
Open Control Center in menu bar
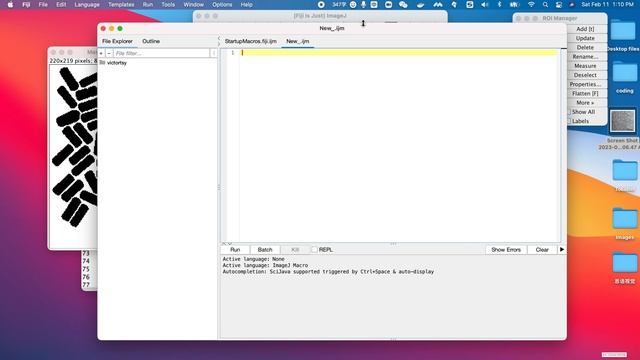tap(559, 5)
